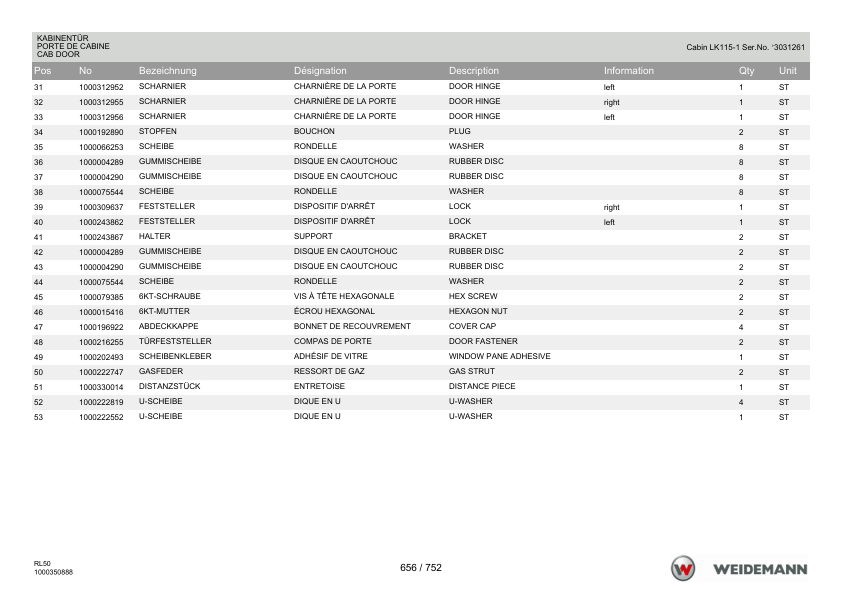Viewport: 842px width, 595px height.
Task: Select the Bezeichnung column header
Action: (168, 70)
